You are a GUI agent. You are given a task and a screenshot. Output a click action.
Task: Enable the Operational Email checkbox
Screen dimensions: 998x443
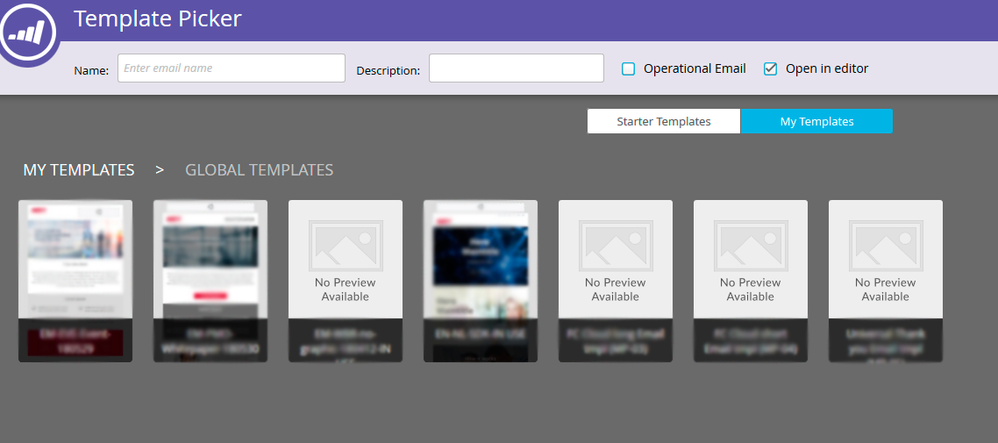point(628,69)
